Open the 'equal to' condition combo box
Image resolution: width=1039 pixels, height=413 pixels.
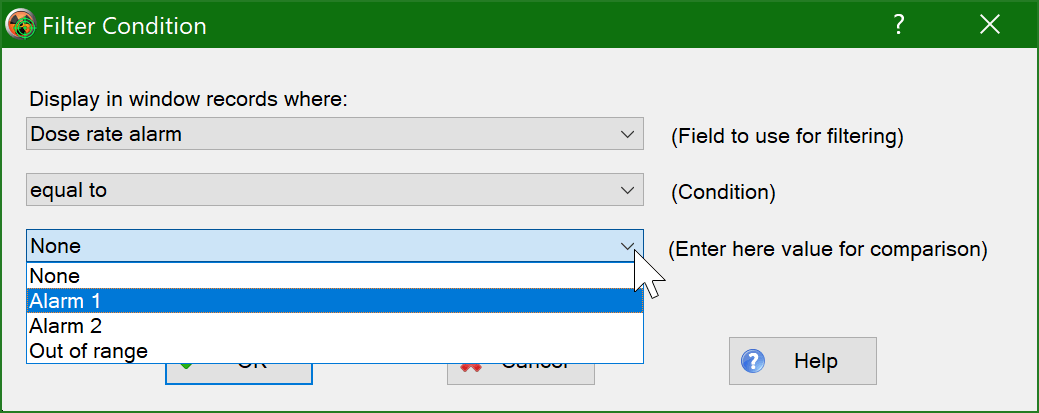pyautogui.click(x=335, y=190)
